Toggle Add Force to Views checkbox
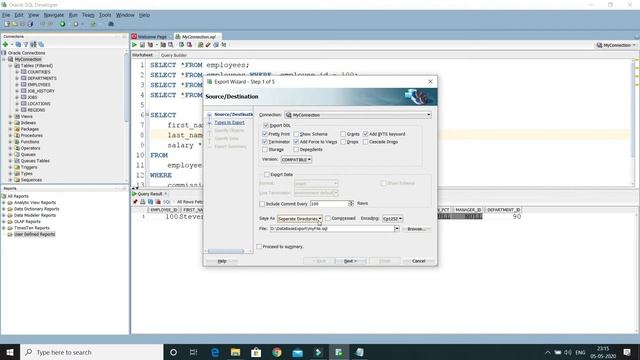Screen dimensions: 640x360 click(296, 142)
